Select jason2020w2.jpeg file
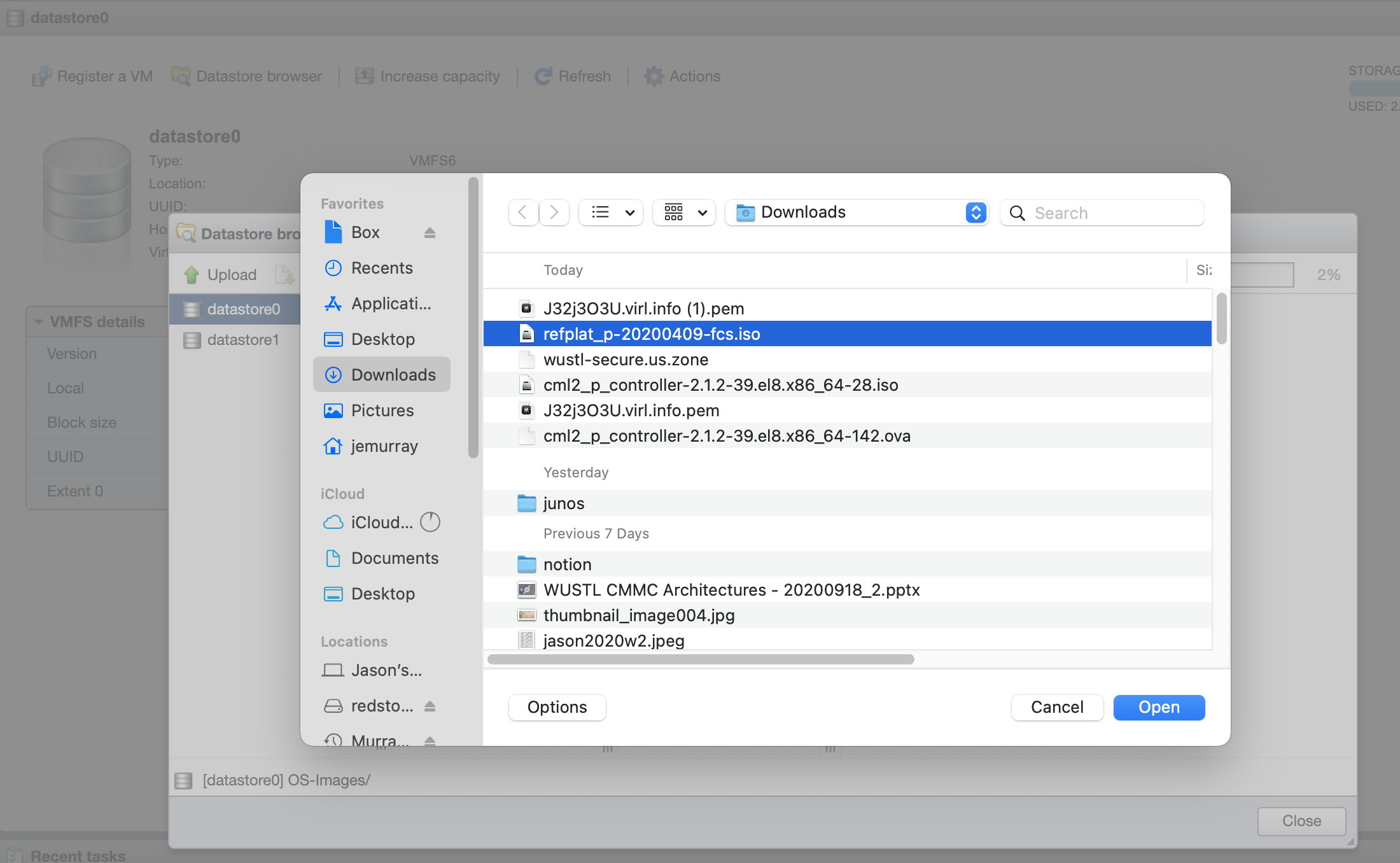The height and width of the screenshot is (863, 1400). click(848, 640)
